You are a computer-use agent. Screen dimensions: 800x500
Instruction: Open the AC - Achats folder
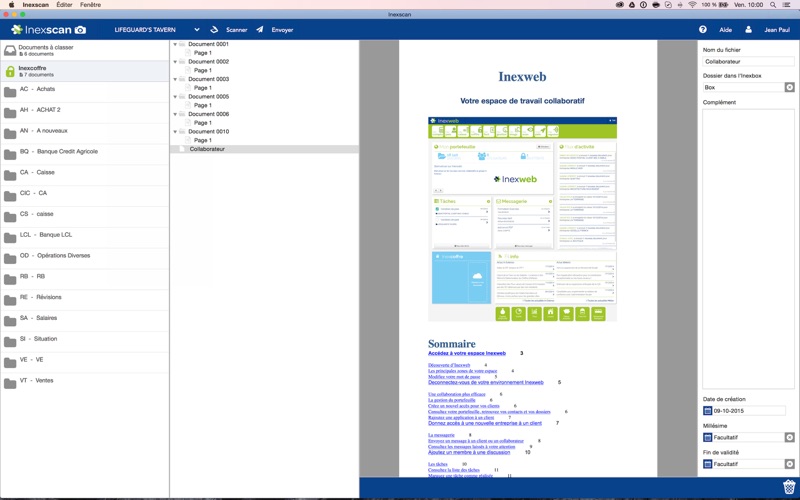pos(85,92)
